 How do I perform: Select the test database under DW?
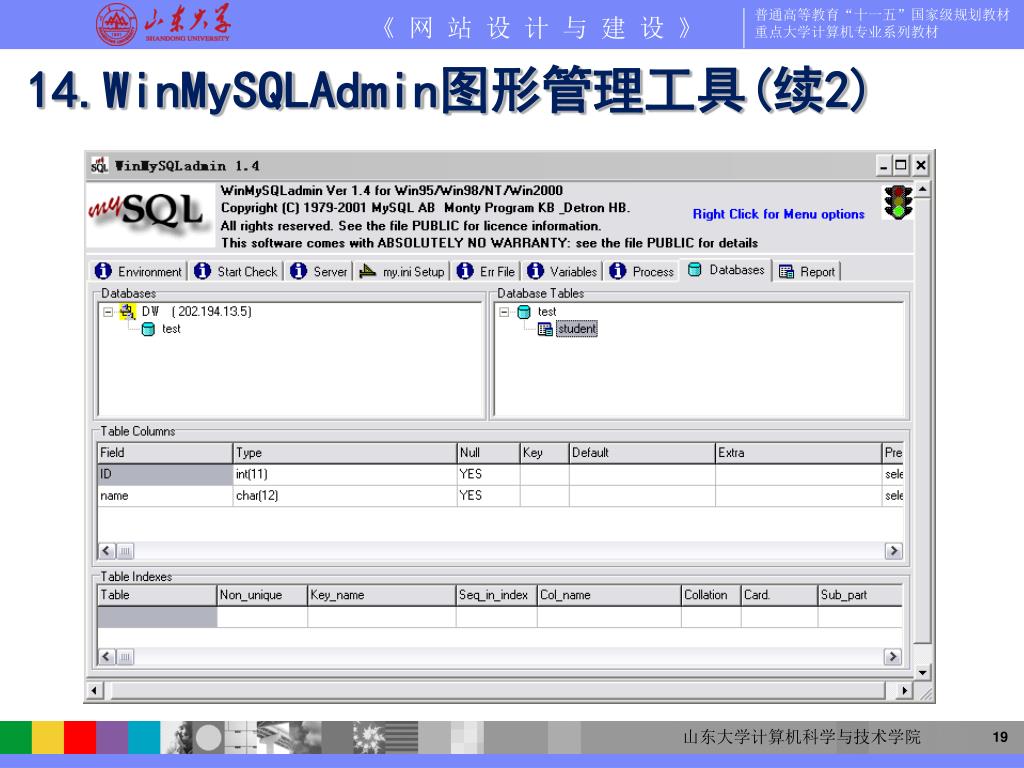tap(171, 329)
